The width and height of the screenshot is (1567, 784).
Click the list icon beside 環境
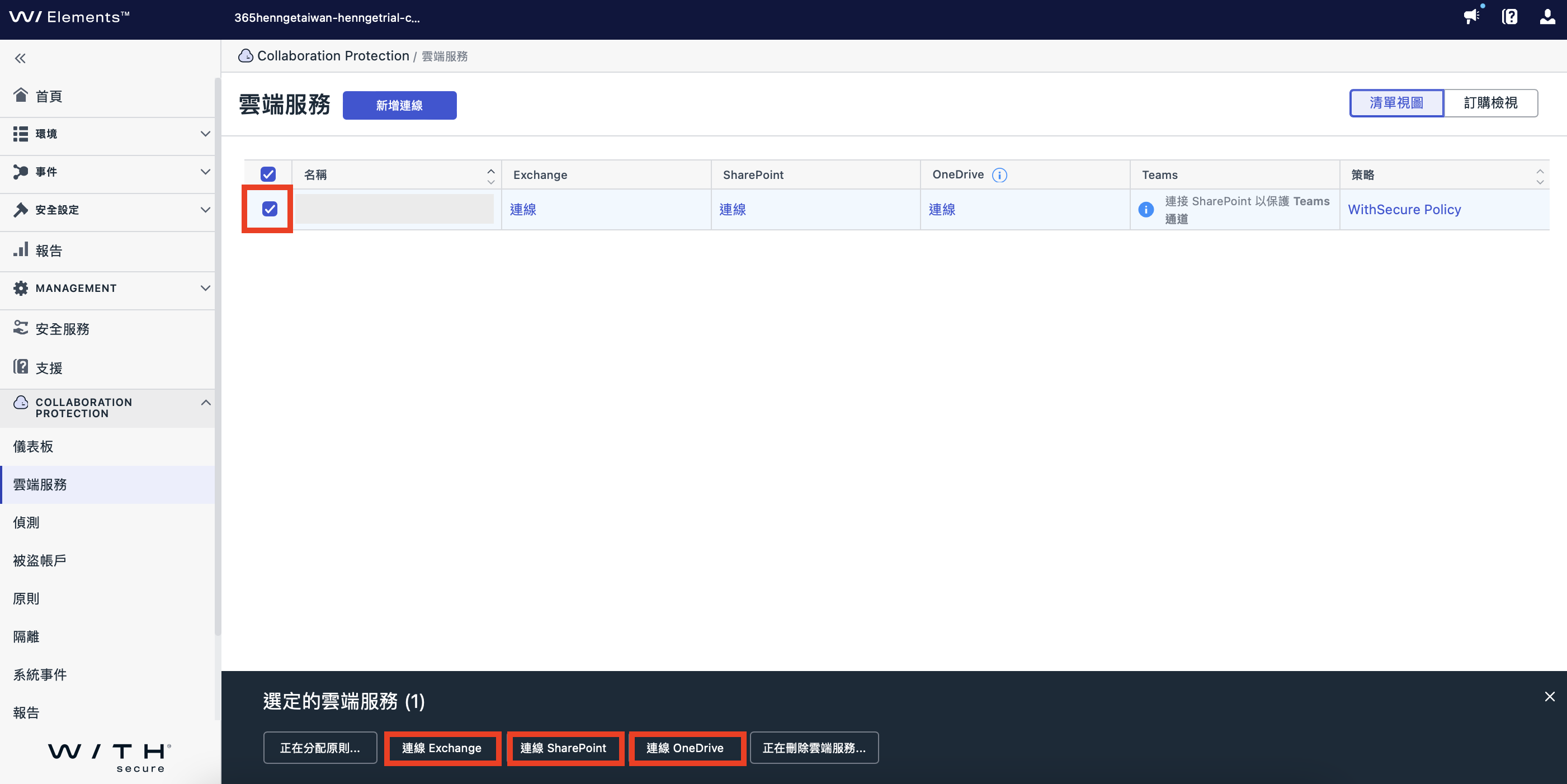[x=21, y=134]
